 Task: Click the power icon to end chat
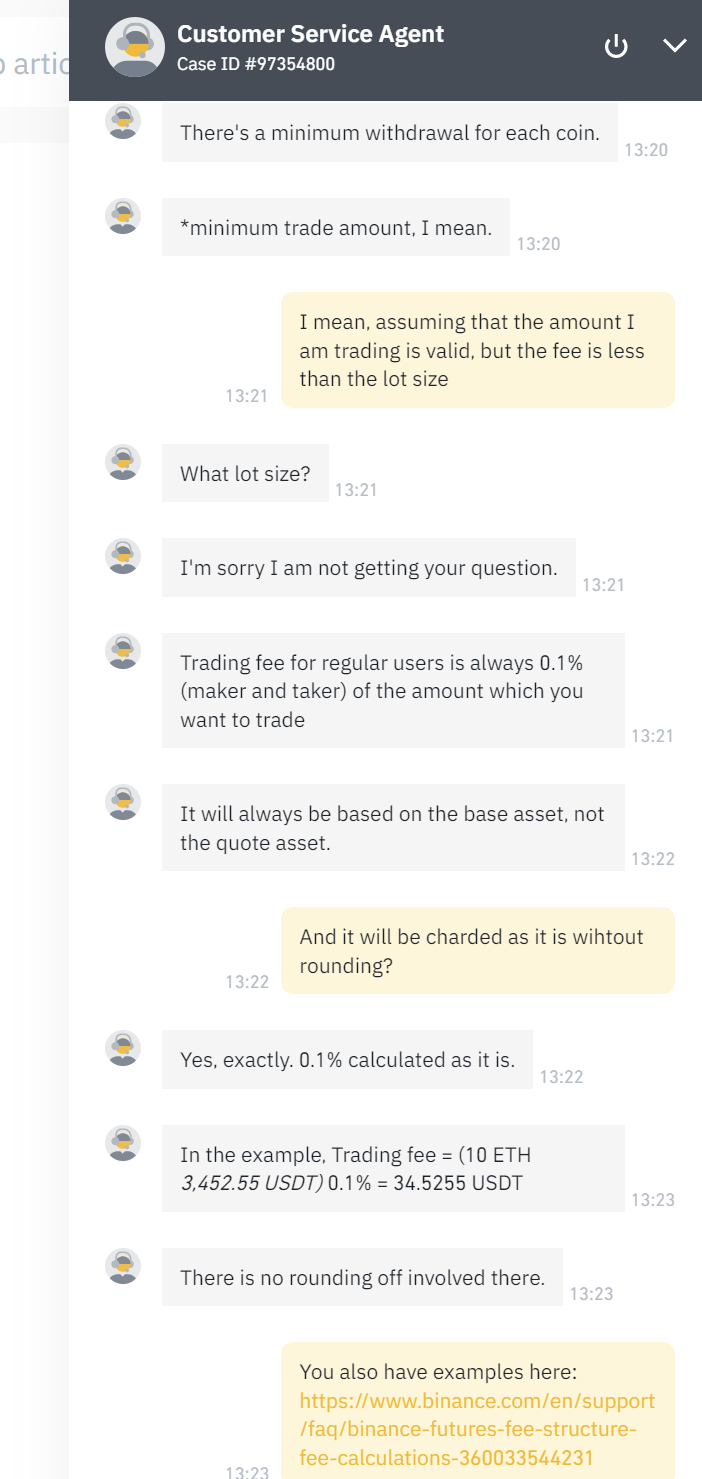[616, 46]
